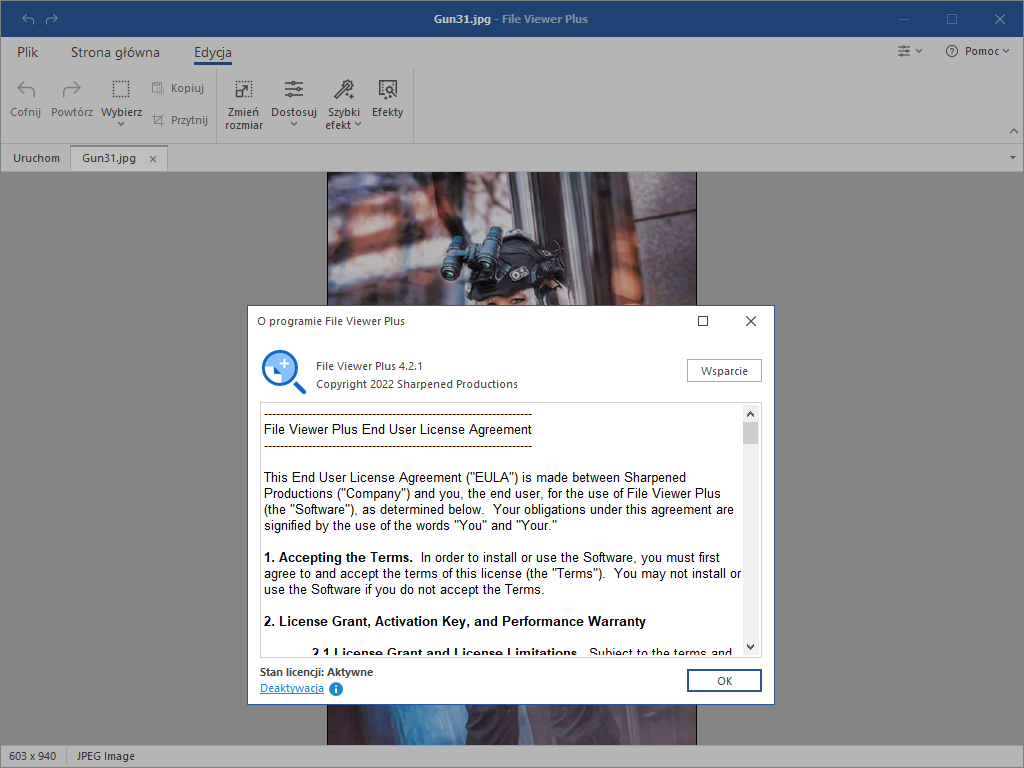
Task: Select the Edycja ribbon tab
Action: point(213,52)
